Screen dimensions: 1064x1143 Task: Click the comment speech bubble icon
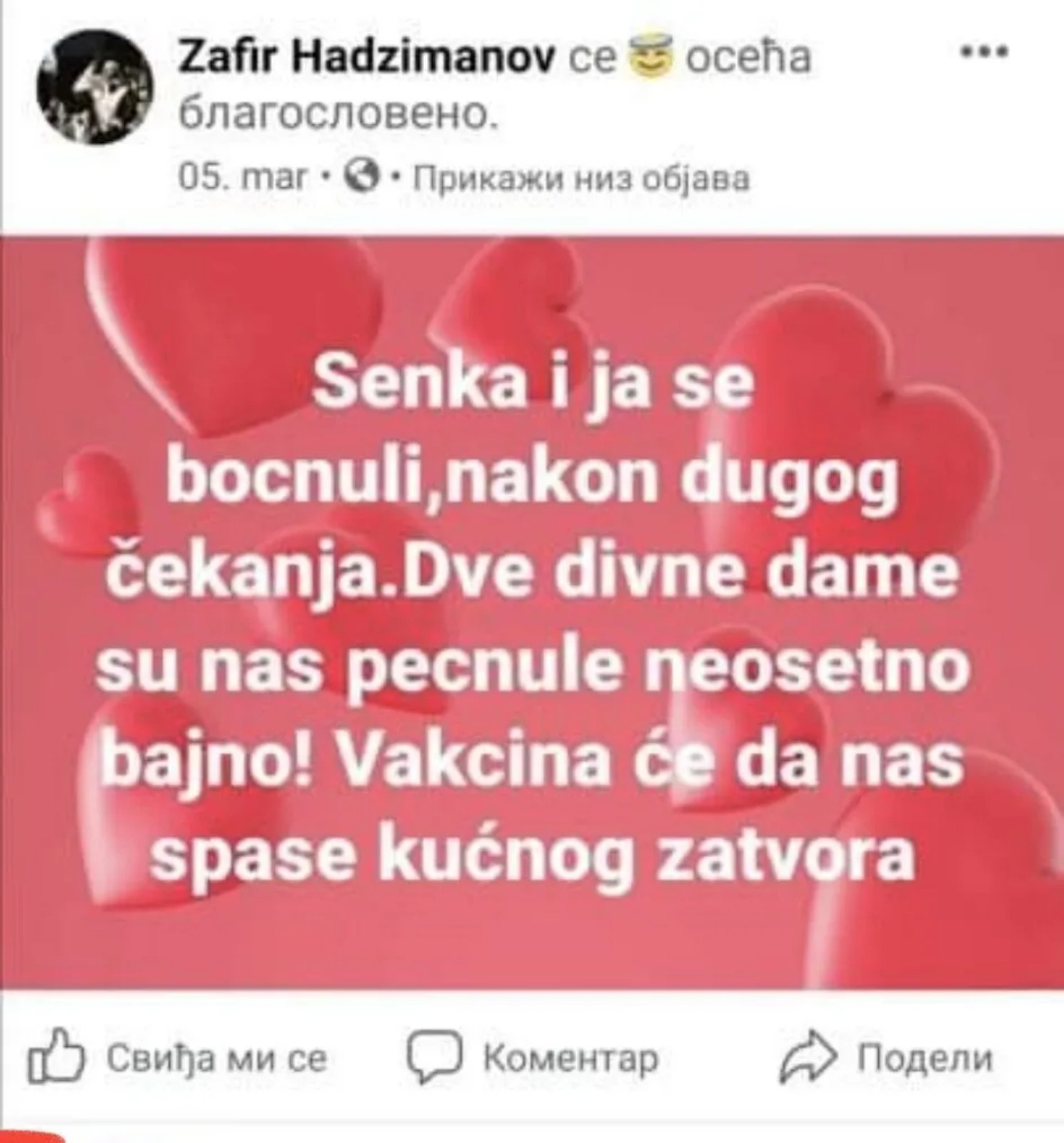(435, 1057)
